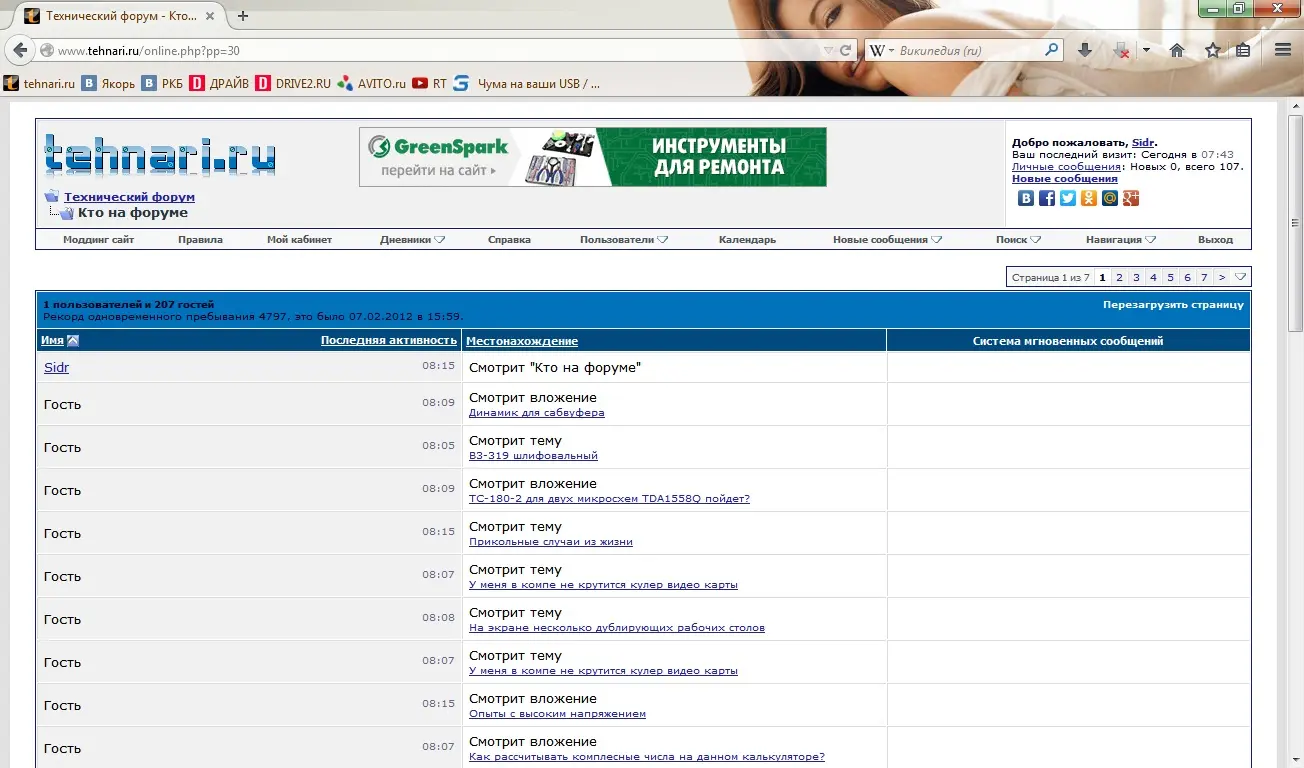This screenshot has height=768, width=1304.
Task: Open the Downloads arrow in the browser toolbar
Action: 1085,50
